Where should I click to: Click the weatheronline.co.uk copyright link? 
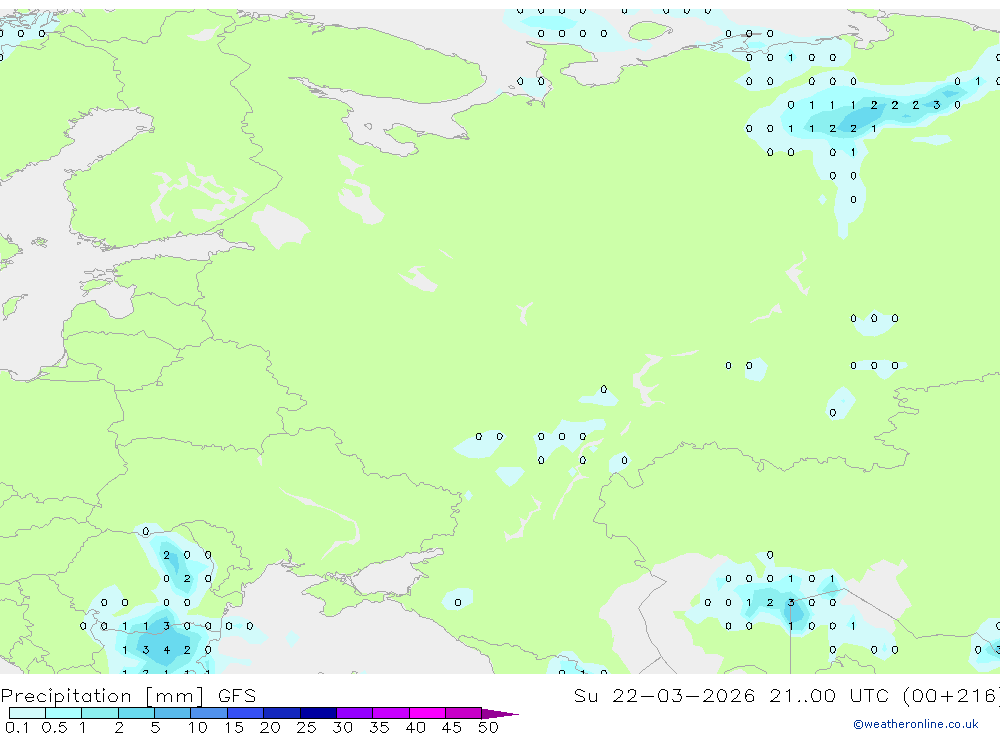pyautogui.click(x=916, y=724)
